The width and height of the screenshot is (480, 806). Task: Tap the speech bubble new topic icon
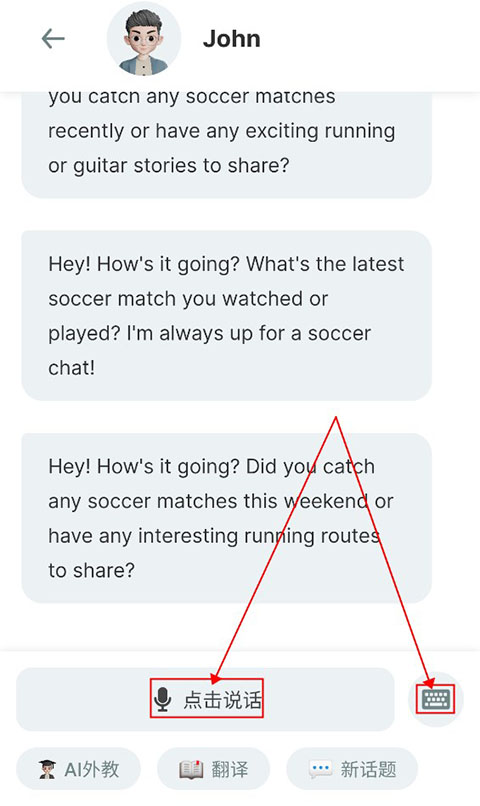321,770
